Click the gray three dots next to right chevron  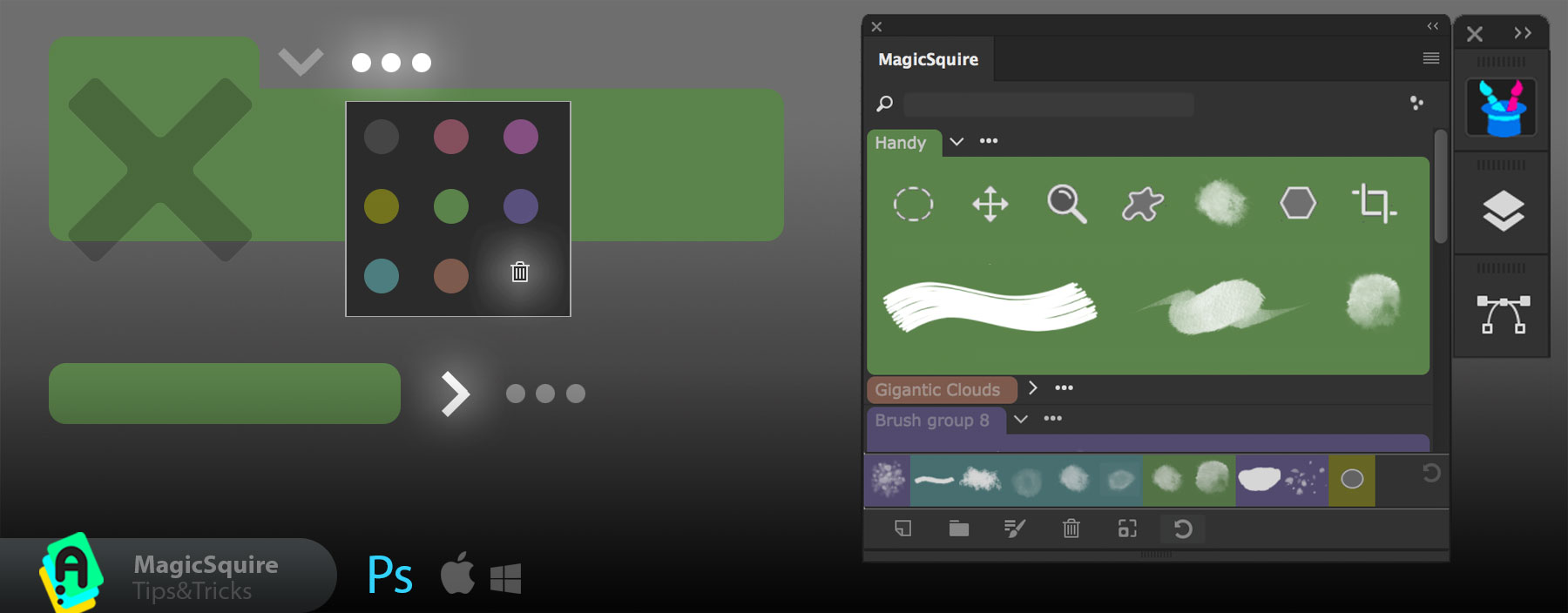point(545,394)
